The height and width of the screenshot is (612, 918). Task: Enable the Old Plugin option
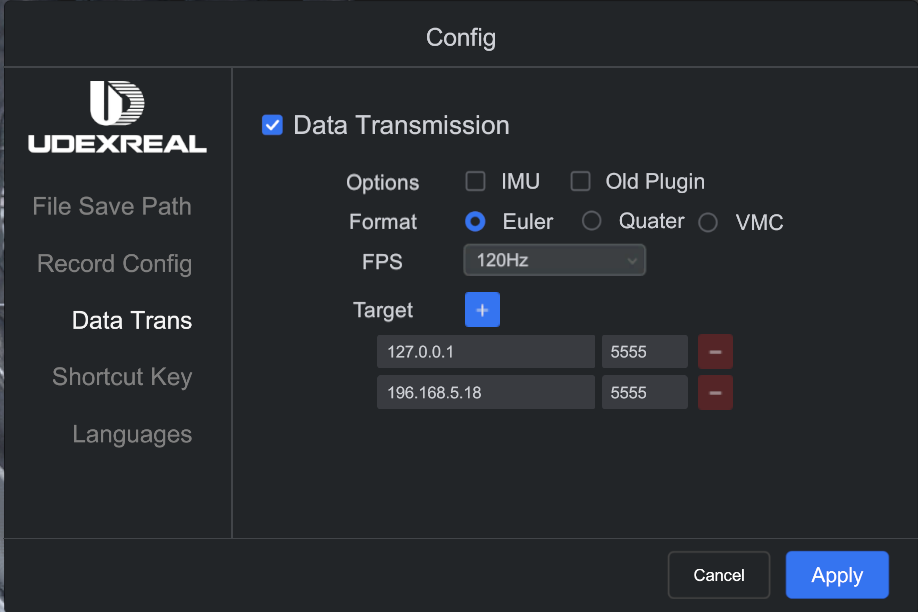click(580, 181)
